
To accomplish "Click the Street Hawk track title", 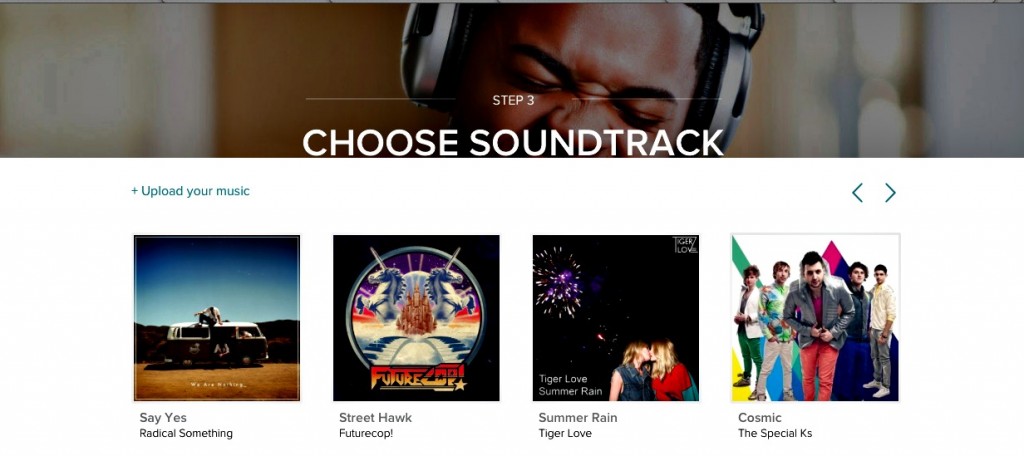I will [376, 417].
